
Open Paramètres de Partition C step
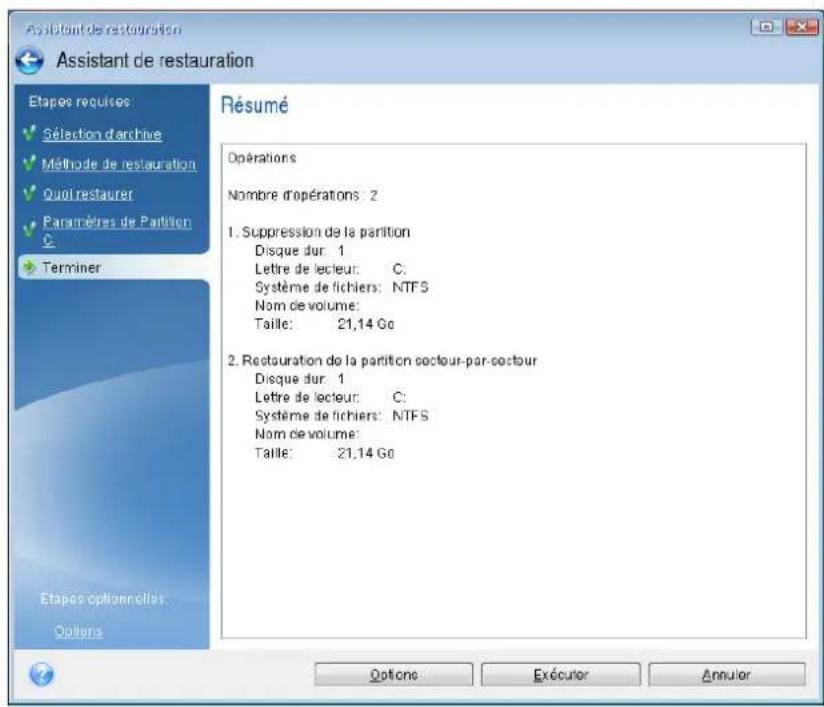(117, 230)
